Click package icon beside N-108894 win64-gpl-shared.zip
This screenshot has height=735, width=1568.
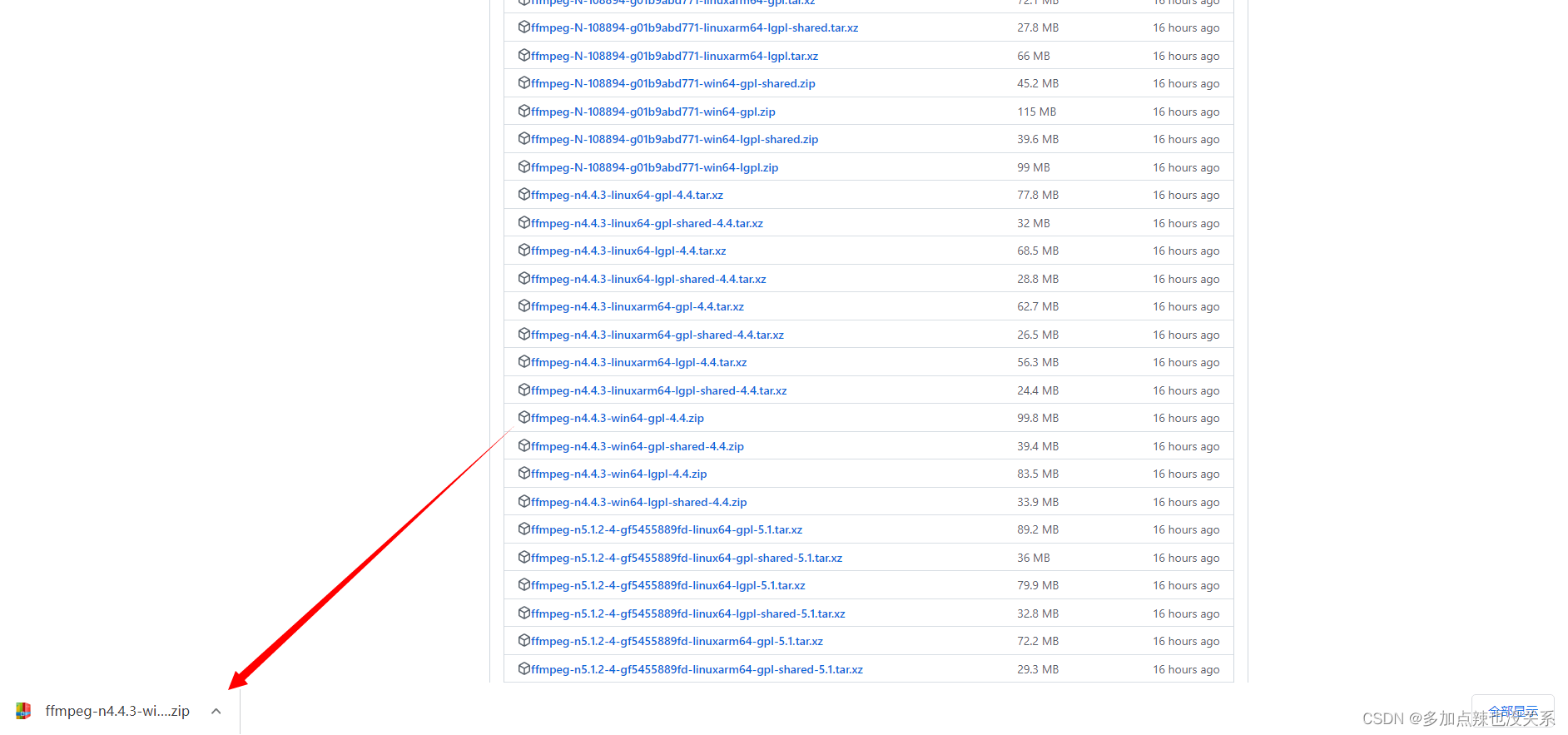pyautogui.click(x=524, y=82)
